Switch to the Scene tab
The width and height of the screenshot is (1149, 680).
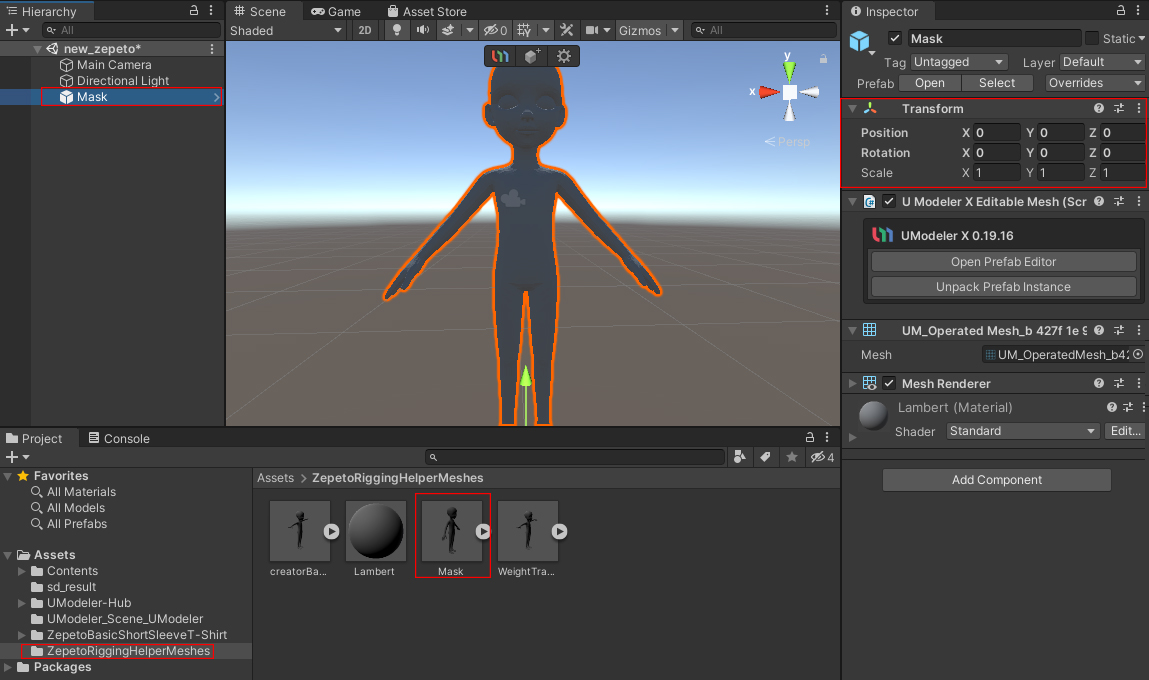click(x=260, y=11)
